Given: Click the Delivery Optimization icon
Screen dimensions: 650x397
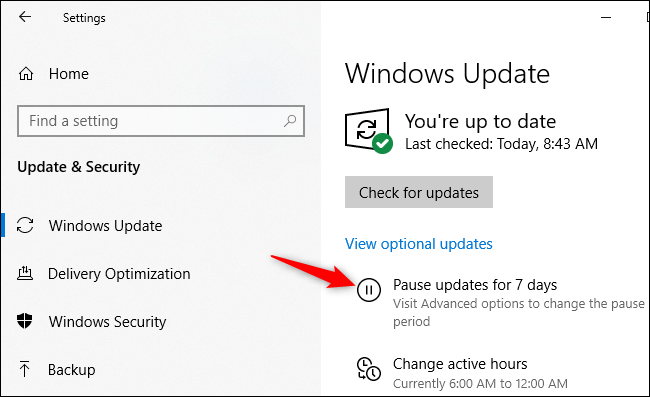Looking at the screenshot, I should click(x=25, y=274).
